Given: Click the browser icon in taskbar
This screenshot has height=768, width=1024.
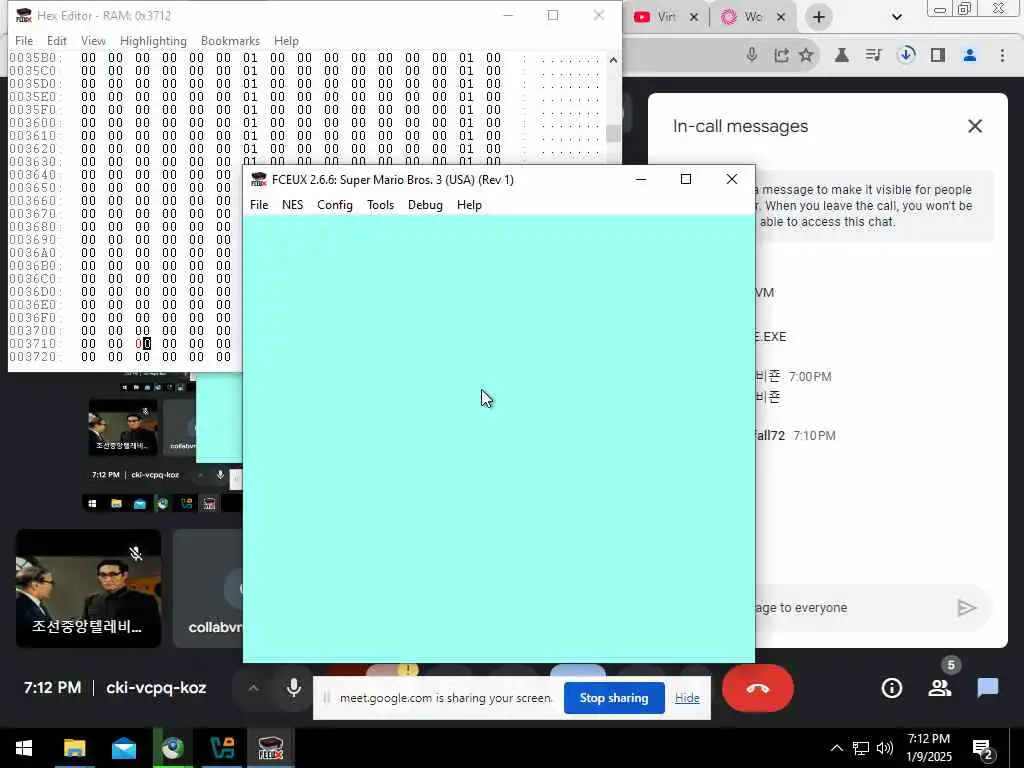Looking at the screenshot, I should [x=172, y=748].
